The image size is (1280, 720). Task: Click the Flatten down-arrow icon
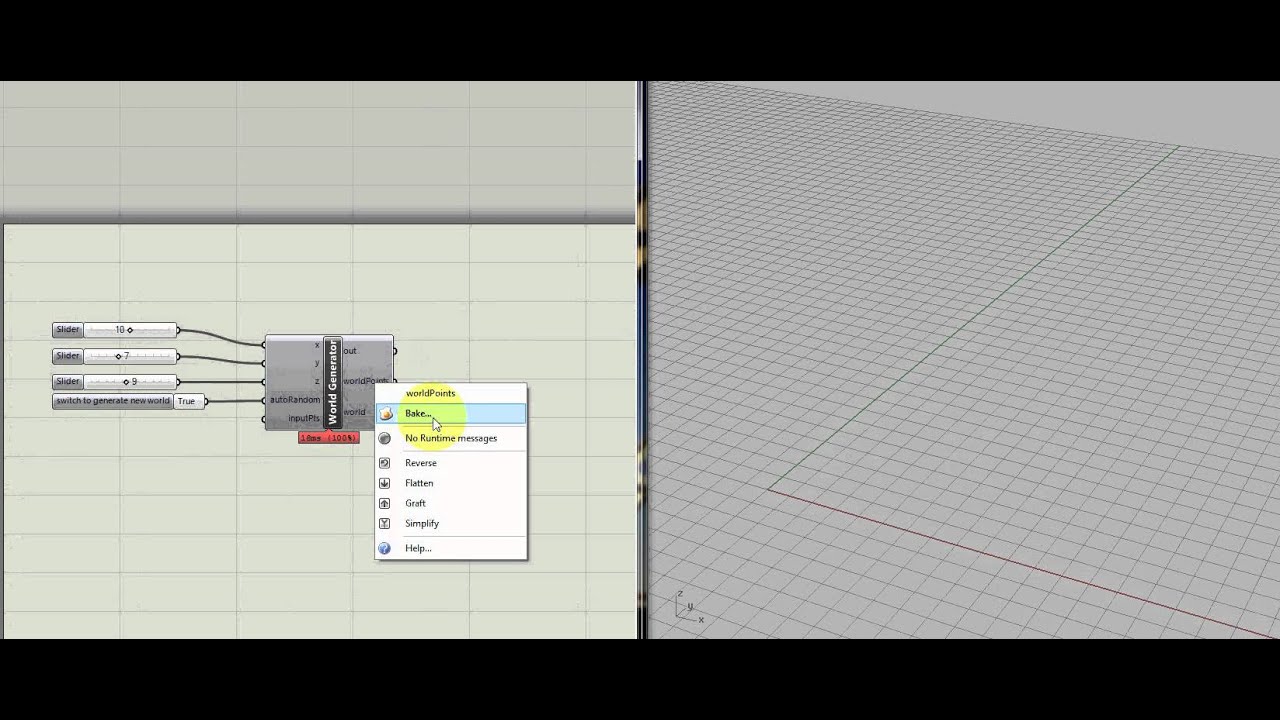385,483
